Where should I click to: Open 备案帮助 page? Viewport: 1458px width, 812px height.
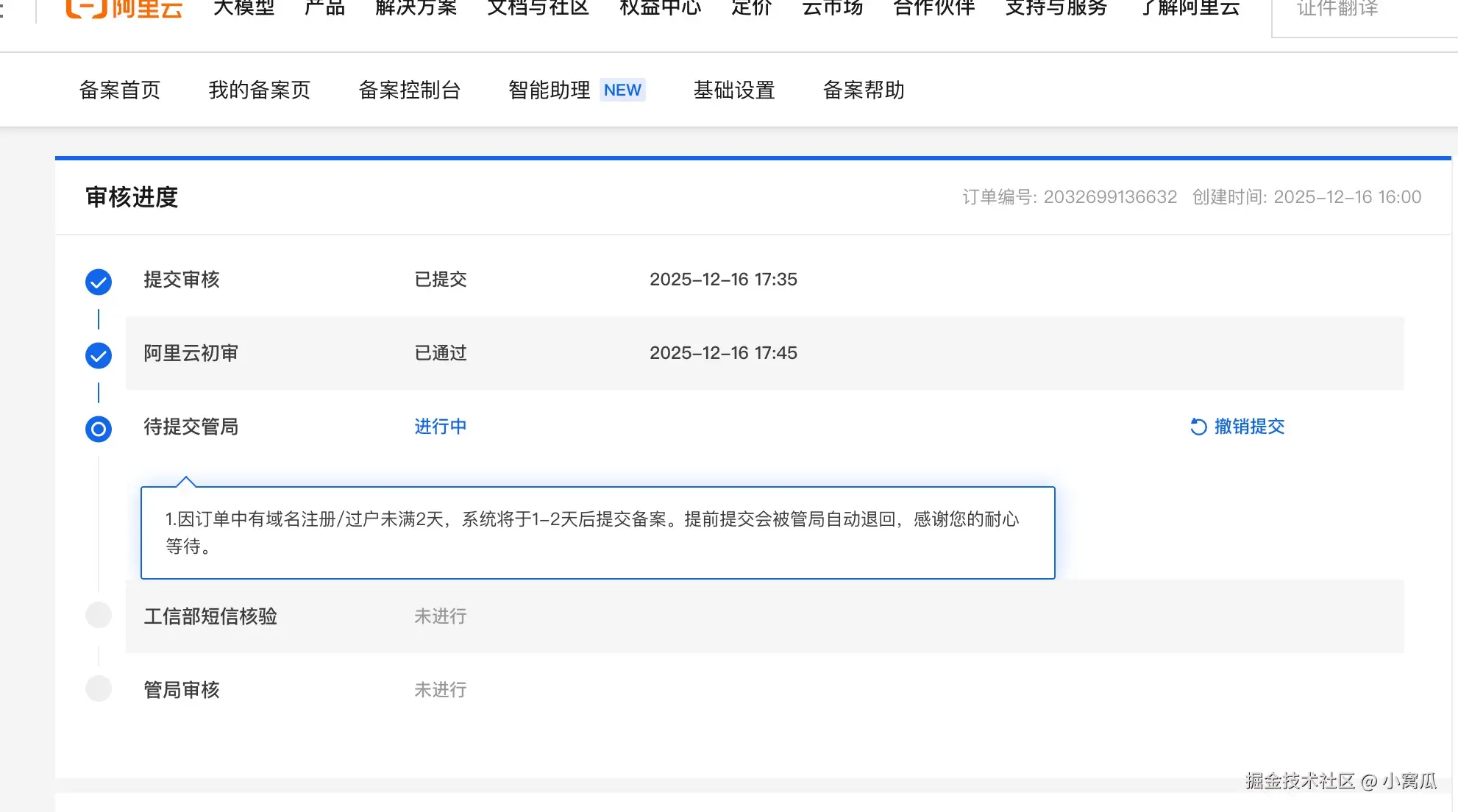pyautogui.click(x=864, y=90)
